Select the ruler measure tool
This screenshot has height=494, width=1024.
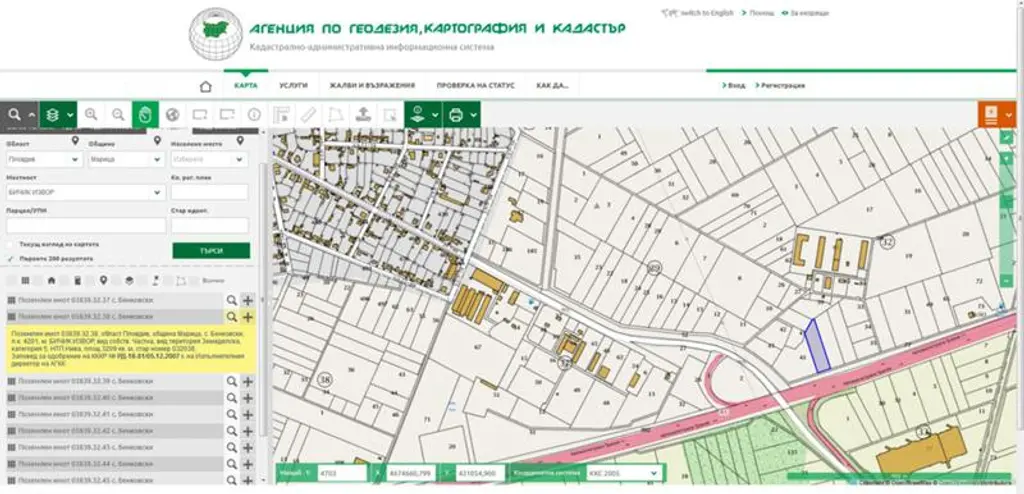308,114
